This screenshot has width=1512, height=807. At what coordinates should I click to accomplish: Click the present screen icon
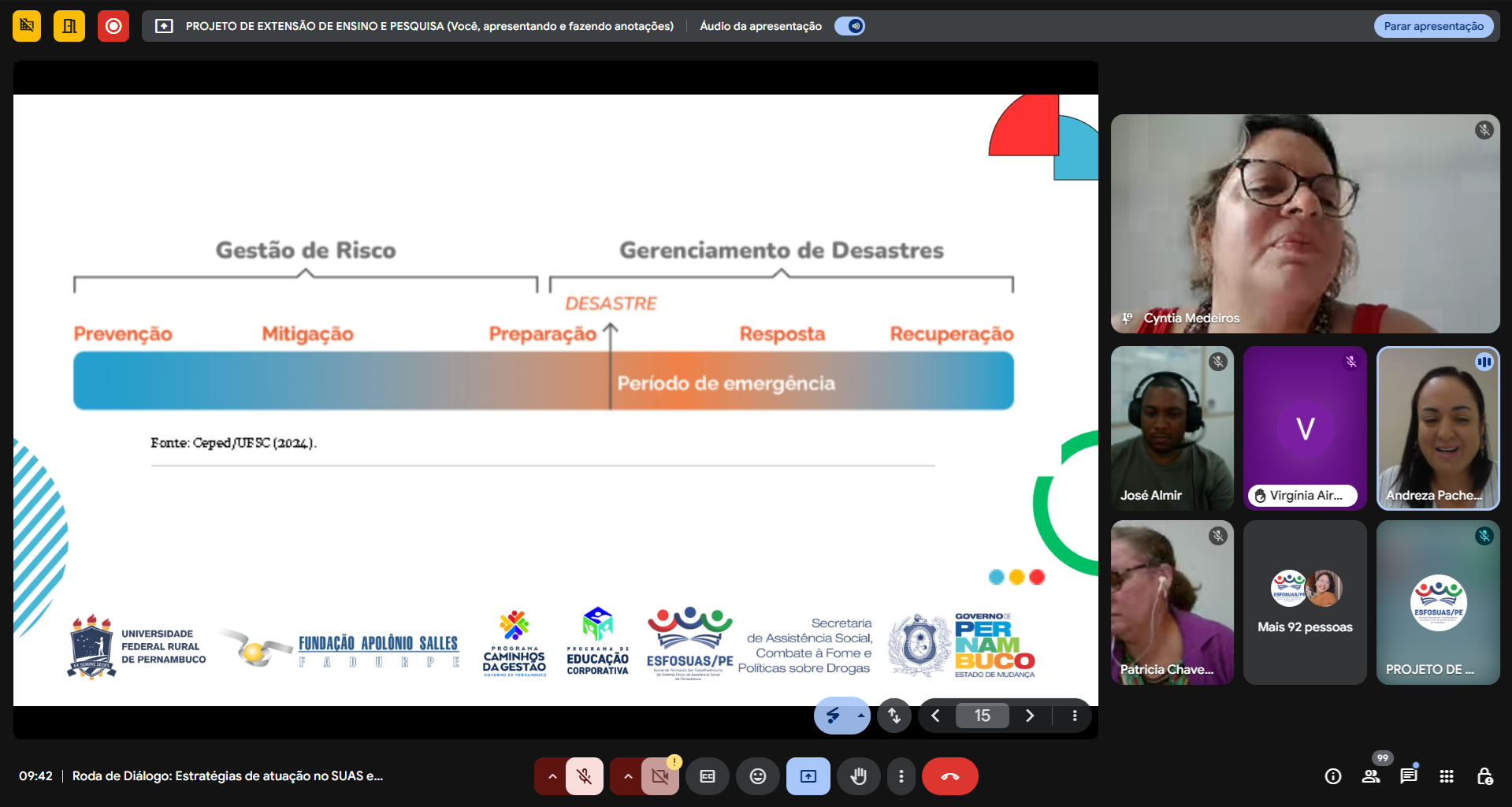coord(808,776)
